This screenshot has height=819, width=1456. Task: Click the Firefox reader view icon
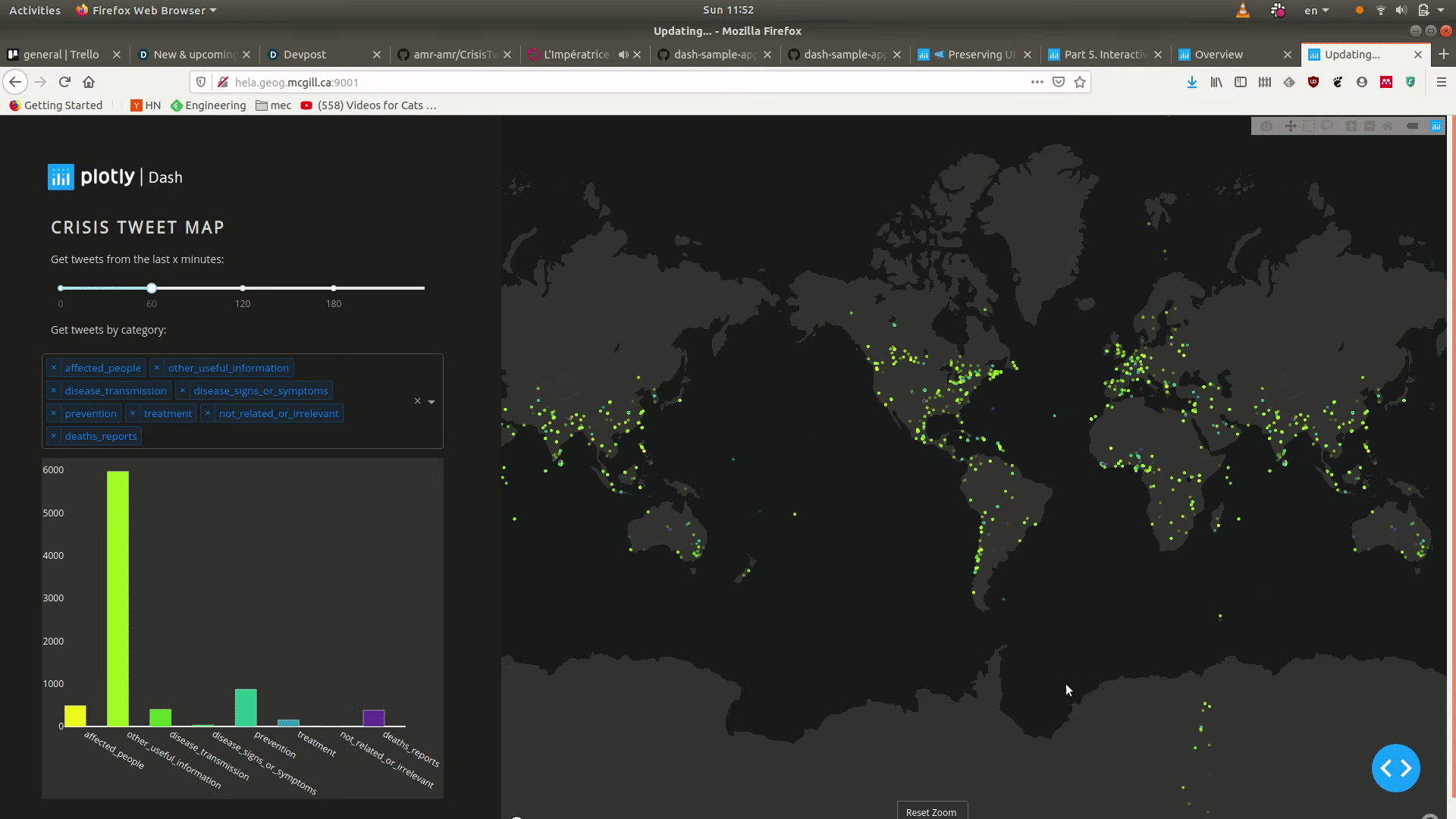click(x=1240, y=82)
